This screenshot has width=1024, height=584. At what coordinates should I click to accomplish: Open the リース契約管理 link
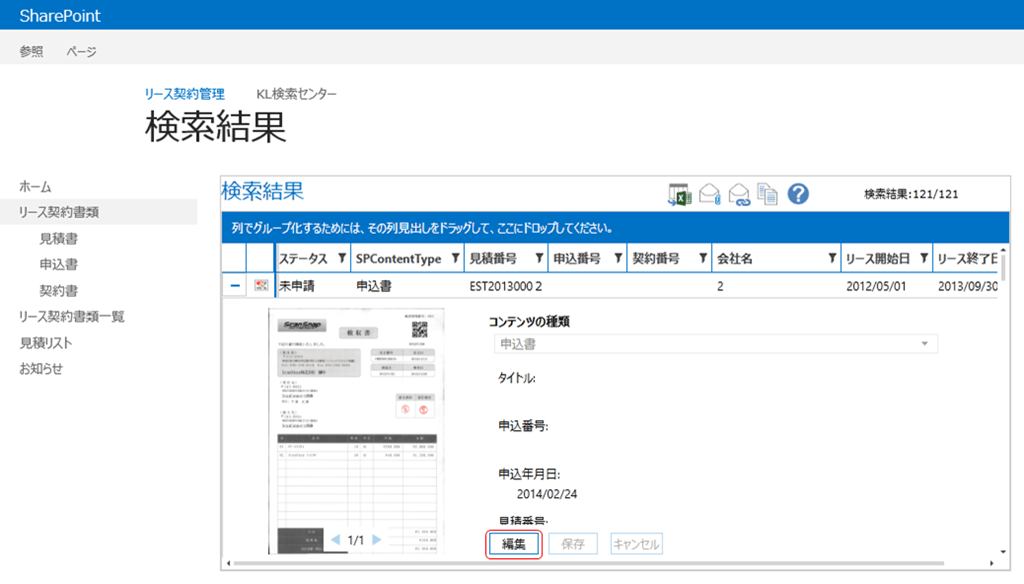[x=185, y=94]
